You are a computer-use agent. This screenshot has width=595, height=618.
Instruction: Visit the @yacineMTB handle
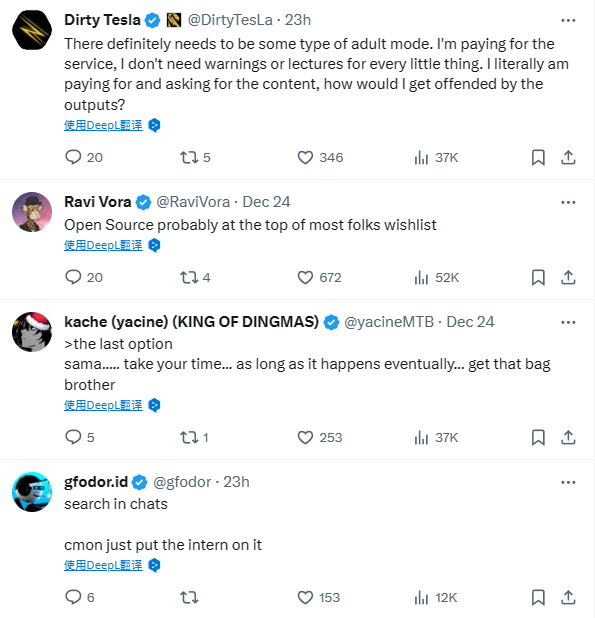point(389,322)
